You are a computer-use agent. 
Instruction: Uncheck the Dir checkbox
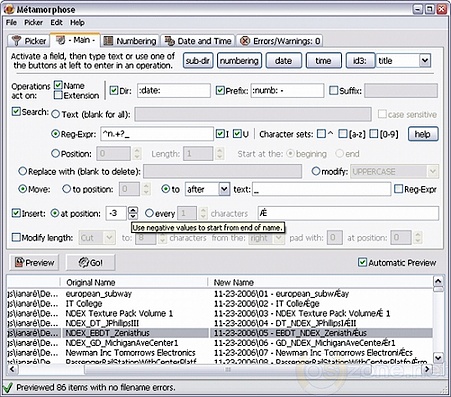pyautogui.click(x=114, y=90)
